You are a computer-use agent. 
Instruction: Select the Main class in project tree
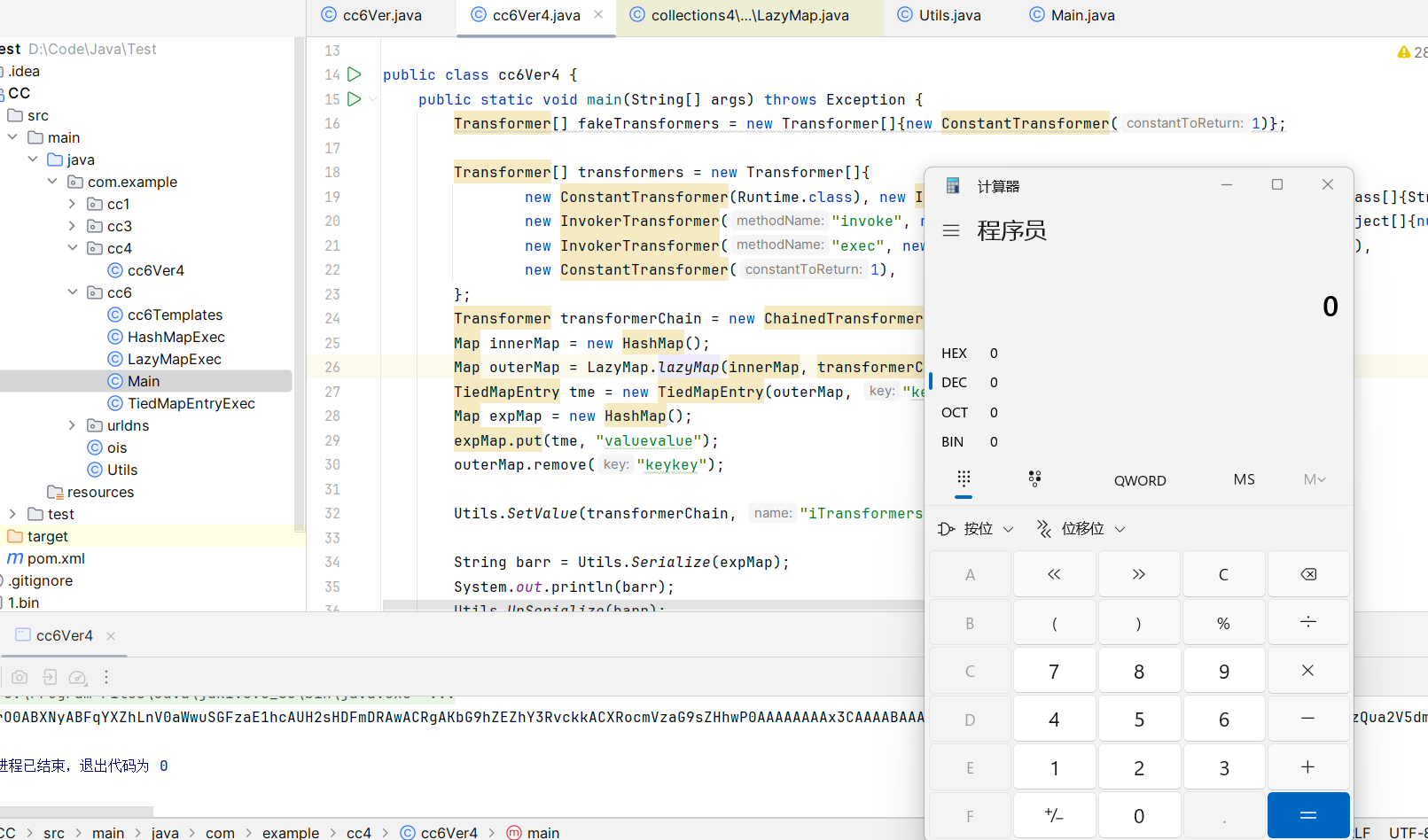point(144,381)
